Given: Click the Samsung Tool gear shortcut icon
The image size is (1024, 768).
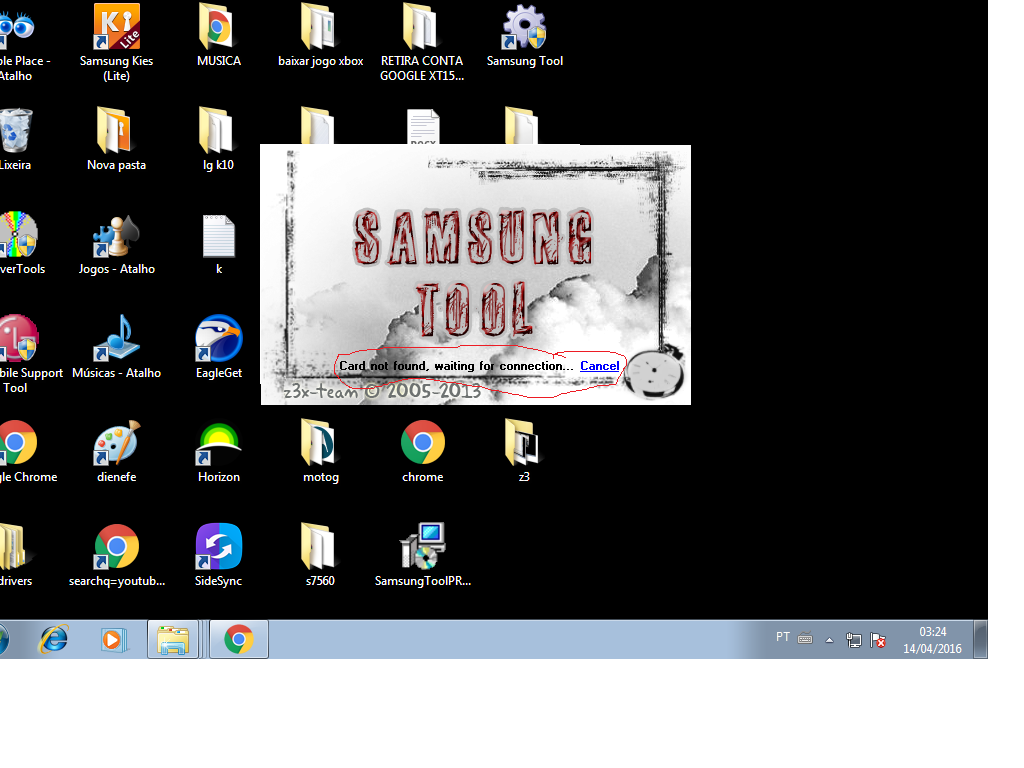Looking at the screenshot, I should point(524,27).
